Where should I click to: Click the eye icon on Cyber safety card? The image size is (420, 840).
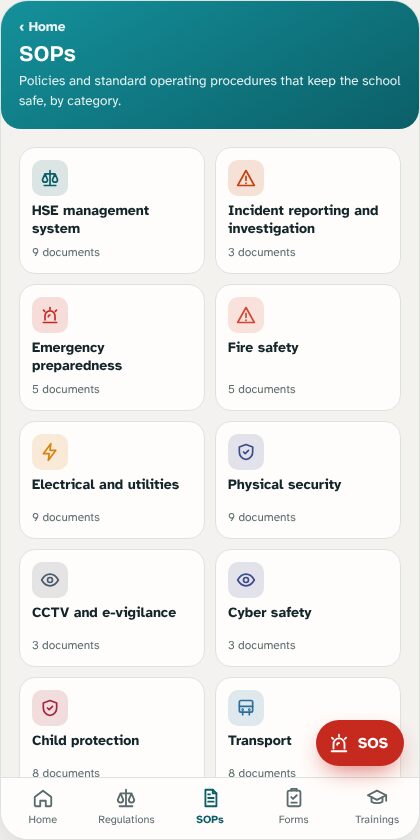point(246,580)
